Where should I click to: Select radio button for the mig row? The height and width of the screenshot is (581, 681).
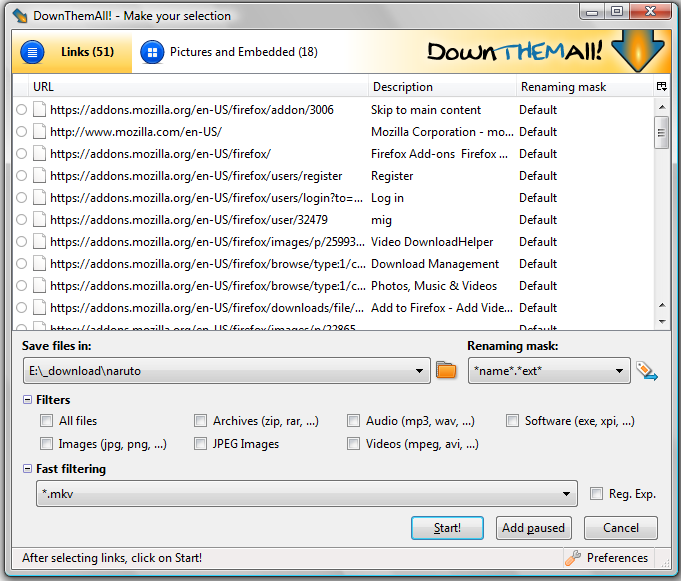[x=21, y=219]
